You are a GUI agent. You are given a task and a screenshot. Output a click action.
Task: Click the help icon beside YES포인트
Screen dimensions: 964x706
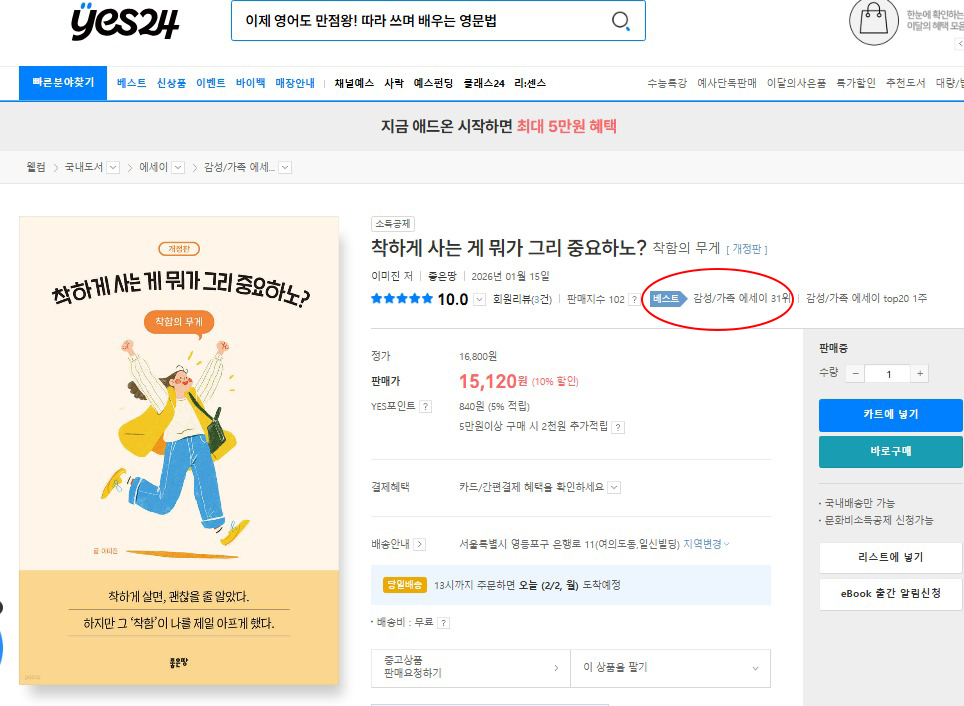(425, 407)
